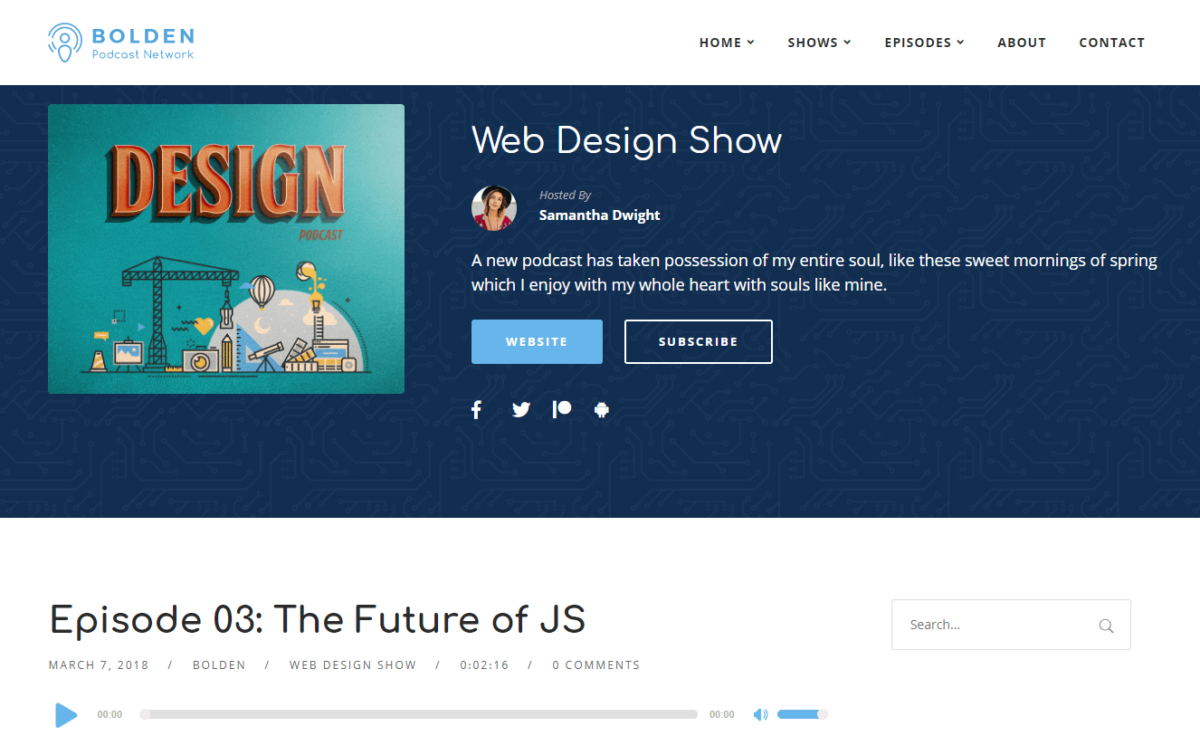Open the Android podcast app link
1200x736 pixels.
click(x=602, y=409)
